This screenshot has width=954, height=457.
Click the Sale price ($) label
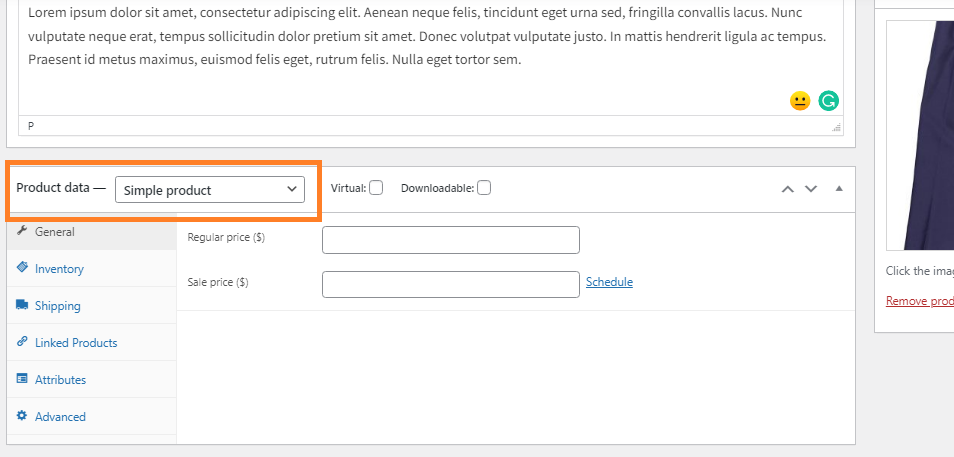click(218, 282)
